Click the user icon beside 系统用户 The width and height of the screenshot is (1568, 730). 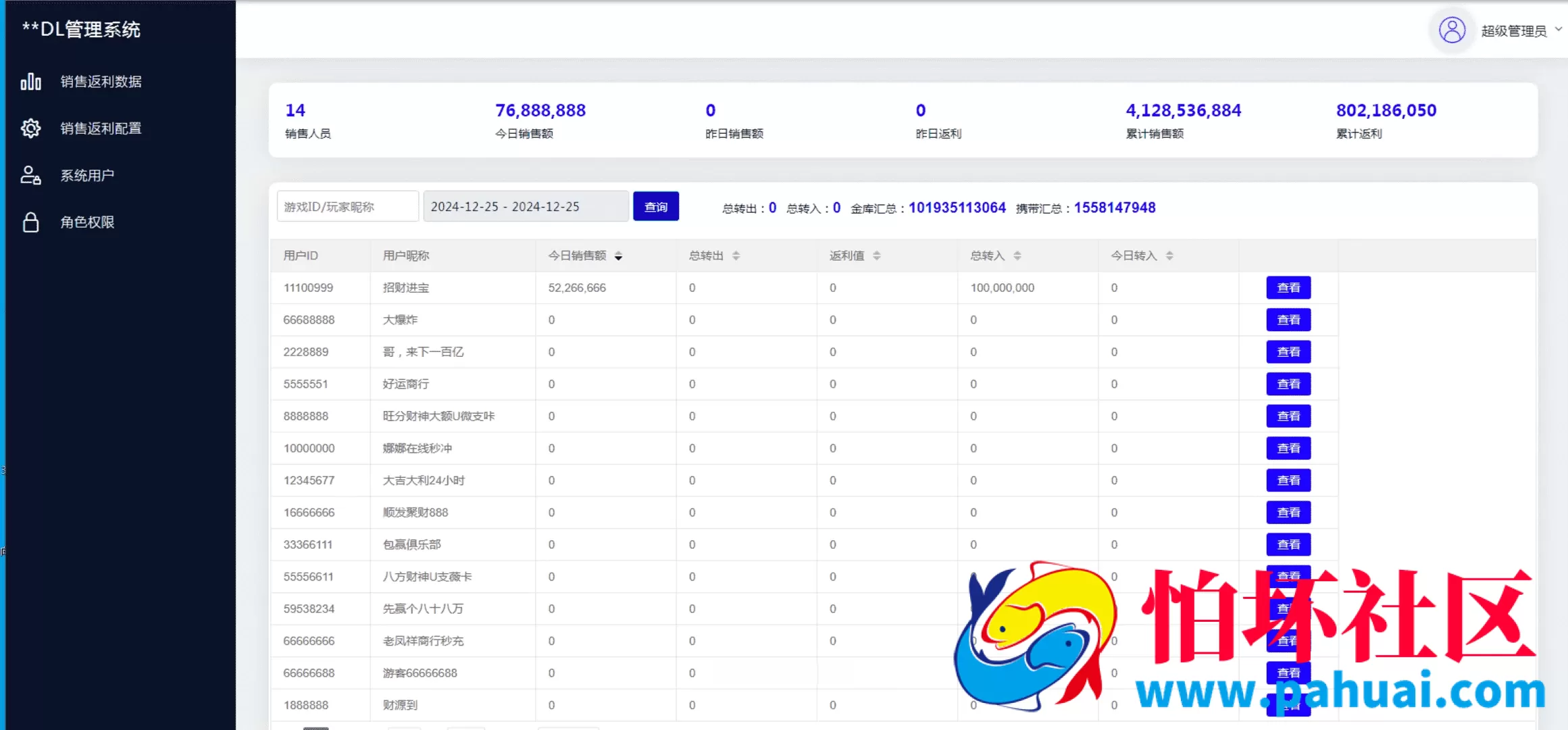[x=30, y=176]
